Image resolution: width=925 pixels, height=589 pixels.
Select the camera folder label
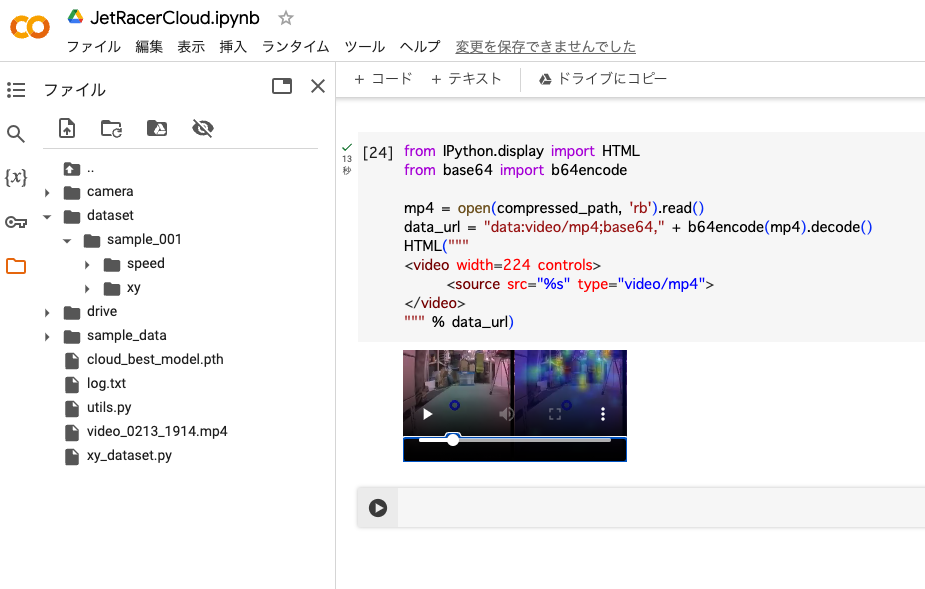pyautogui.click(x=110, y=192)
